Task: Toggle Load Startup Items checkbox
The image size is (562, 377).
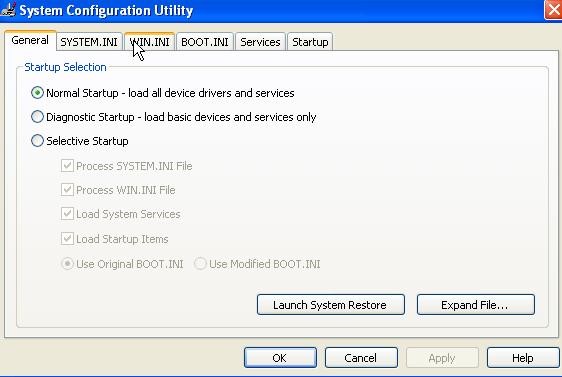Action: tap(67, 239)
